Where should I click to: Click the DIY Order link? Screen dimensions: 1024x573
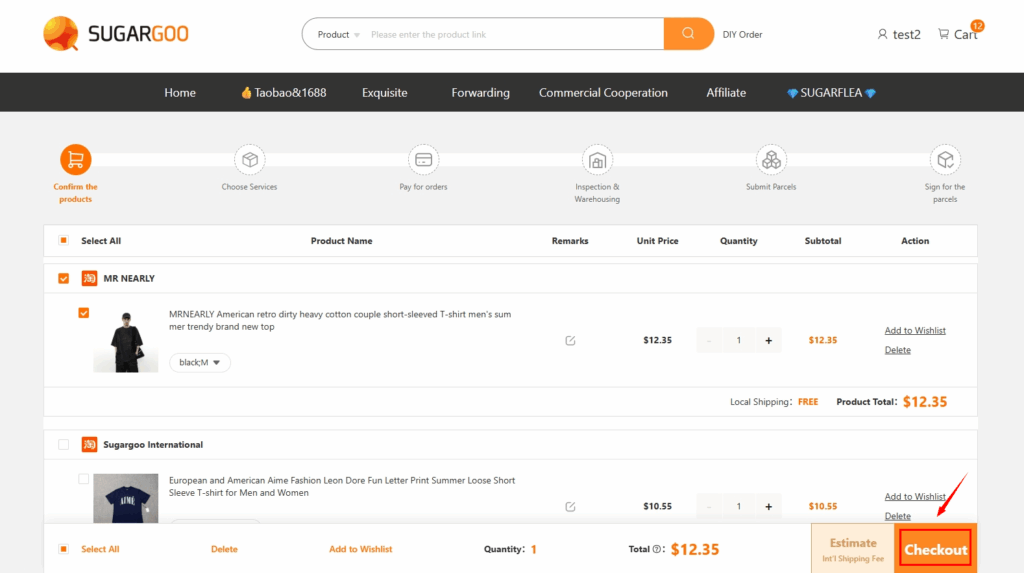pos(743,35)
